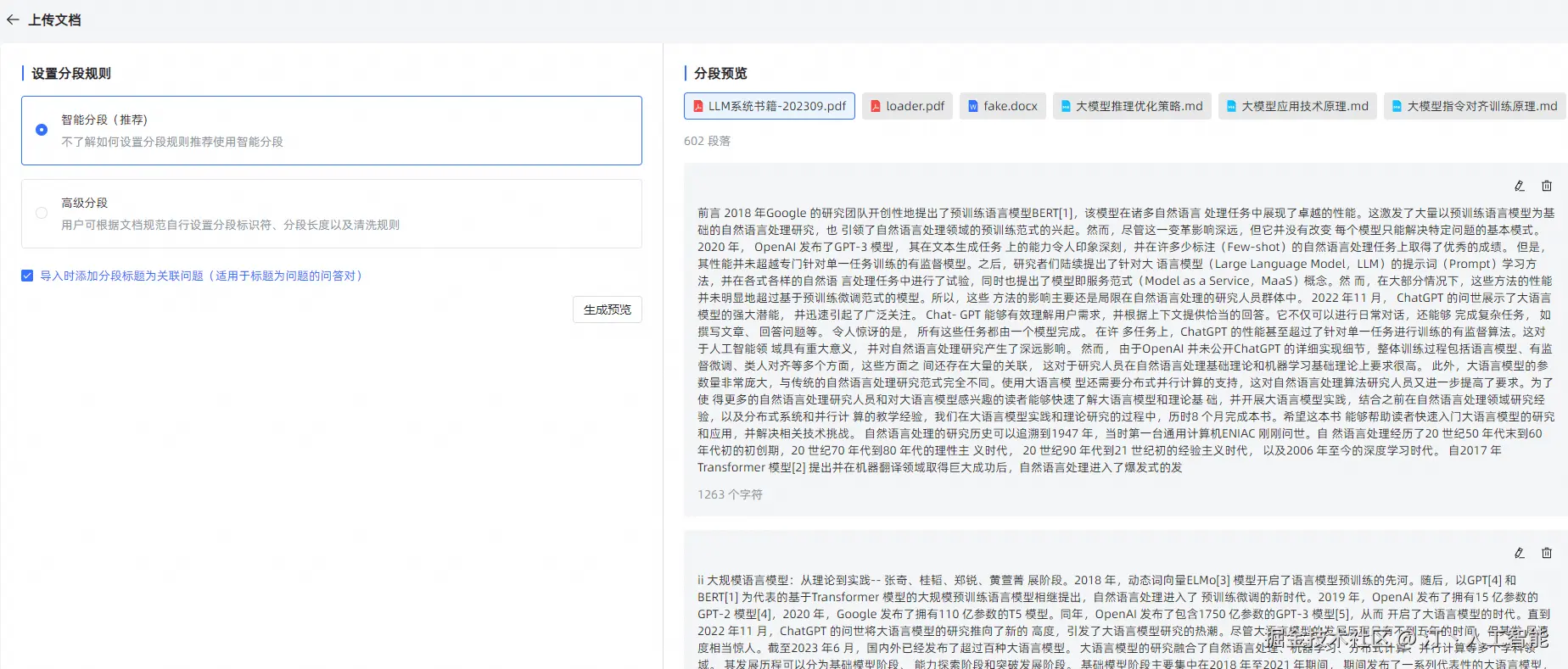Open the 大模型应用技术原理.md tab
Image resolution: width=1568 pixels, height=669 pixels.
tap(1298, 106)
